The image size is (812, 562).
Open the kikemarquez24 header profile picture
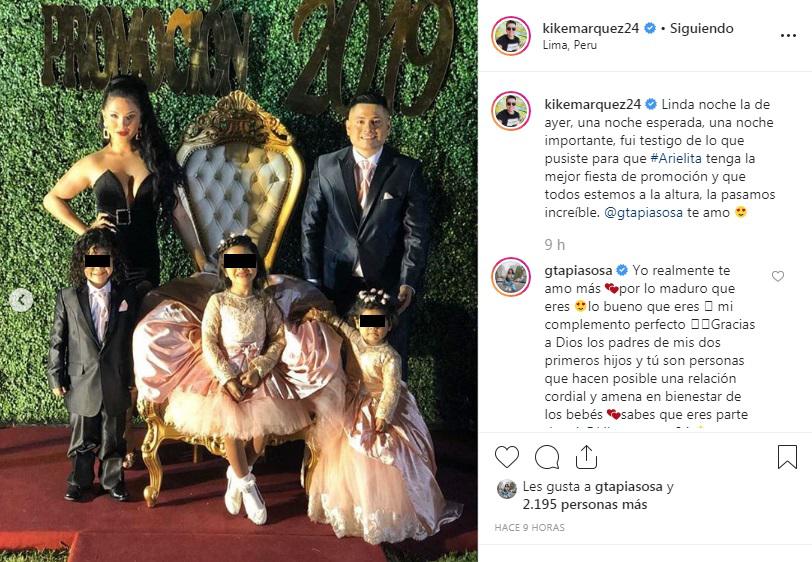point(511,36)
